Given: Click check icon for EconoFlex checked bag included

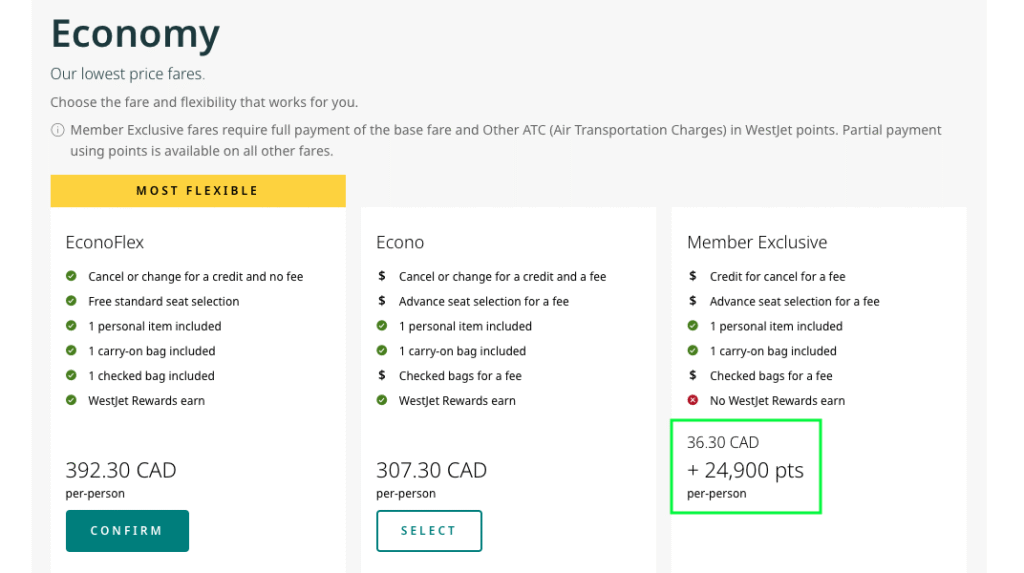Looking at the screenshot, I should (71, 376).
